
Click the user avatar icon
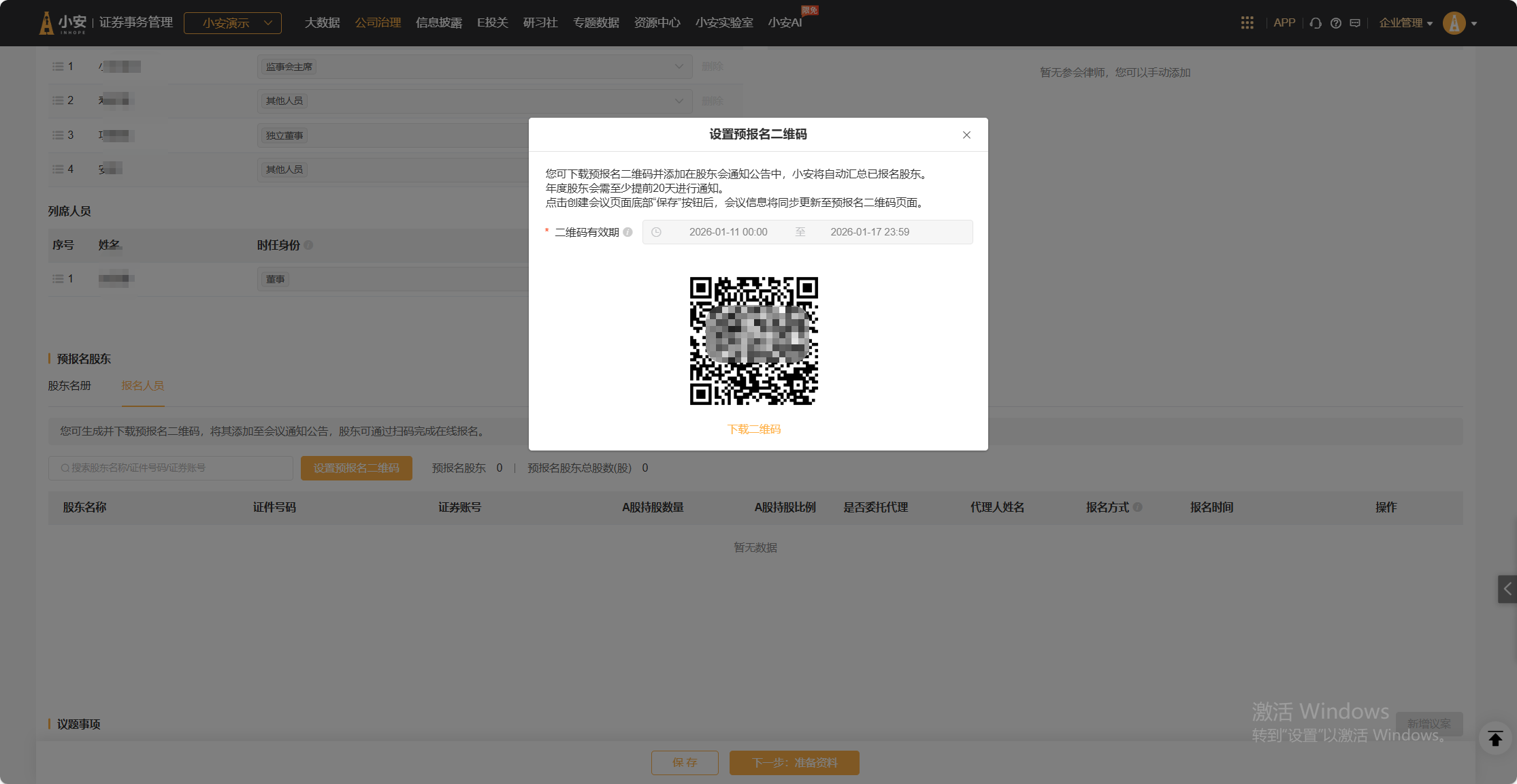pyautogui.click(x=1454, y=23)
